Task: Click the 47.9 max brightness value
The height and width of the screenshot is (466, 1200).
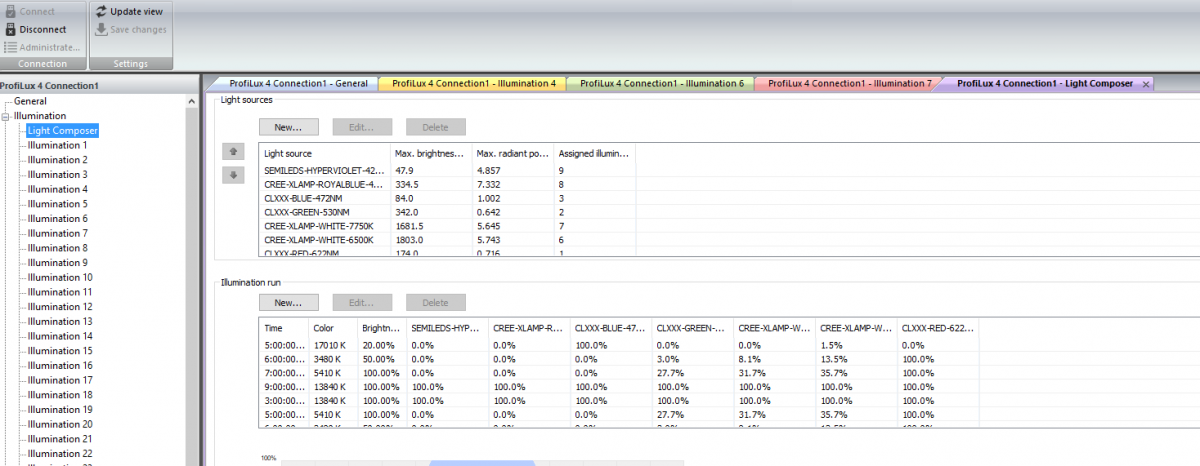Action: (x=404, y=171)
